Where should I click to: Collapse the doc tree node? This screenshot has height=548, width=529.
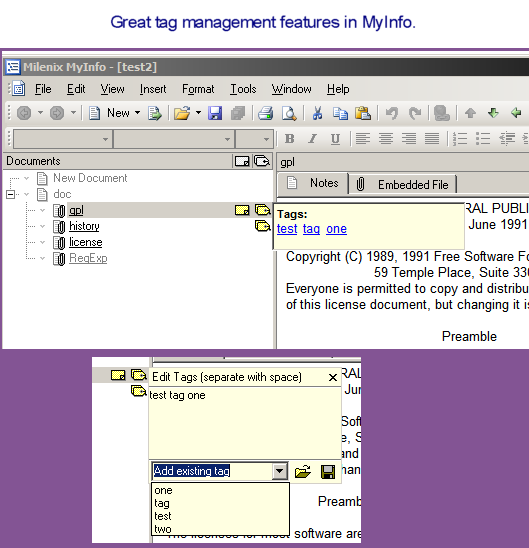[11, 194]
